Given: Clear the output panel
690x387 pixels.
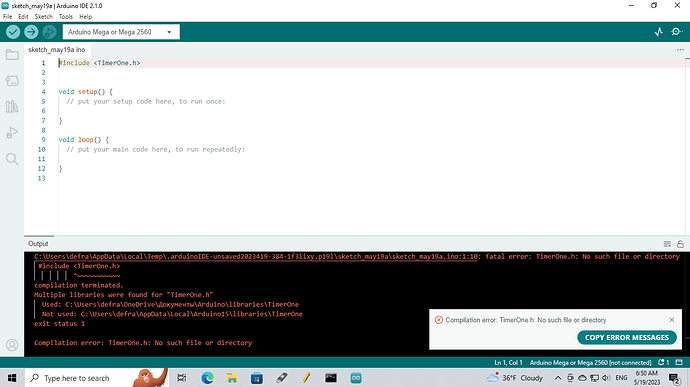Looking at the screenshot, I should [667, 244].
